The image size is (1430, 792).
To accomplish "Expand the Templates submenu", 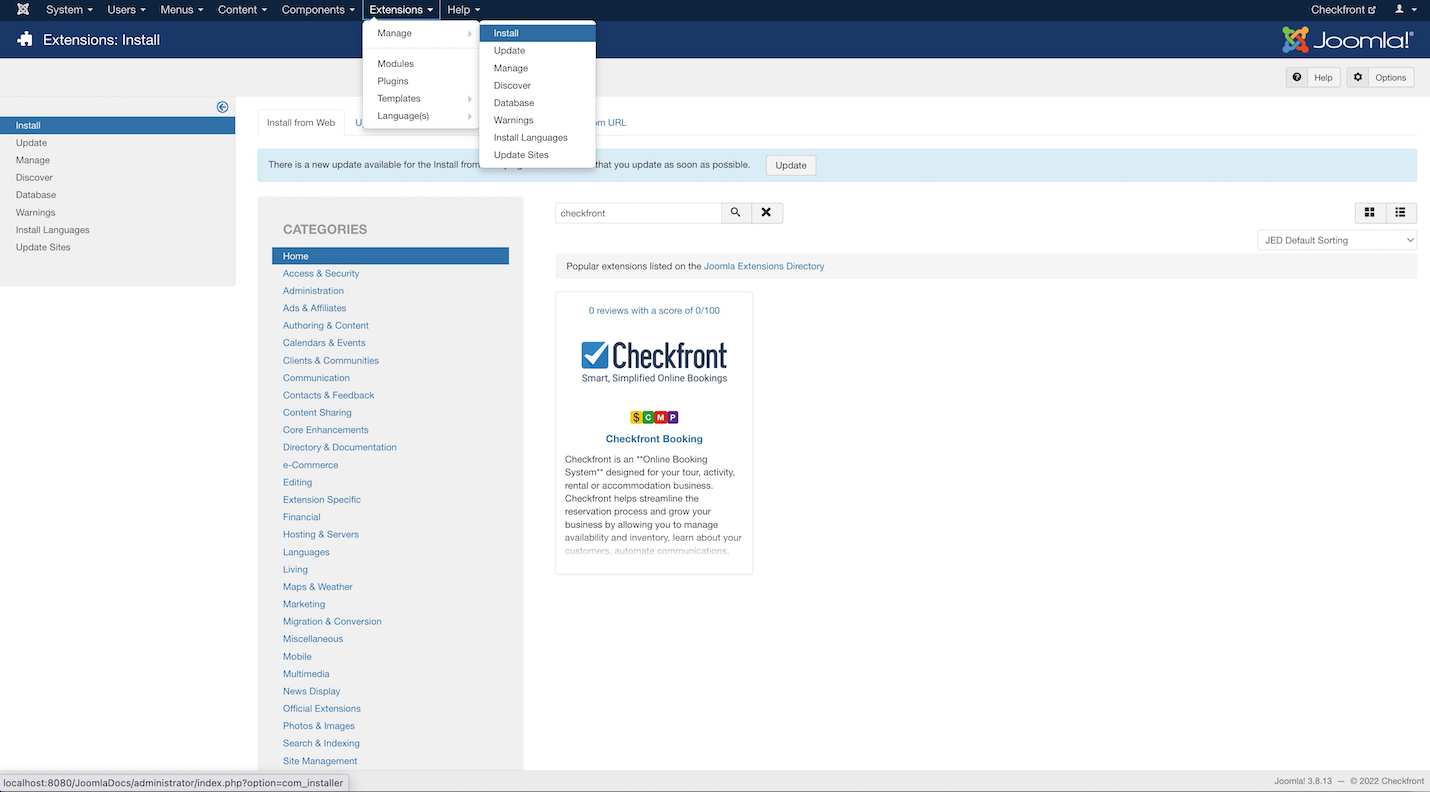I will point(420,98).
